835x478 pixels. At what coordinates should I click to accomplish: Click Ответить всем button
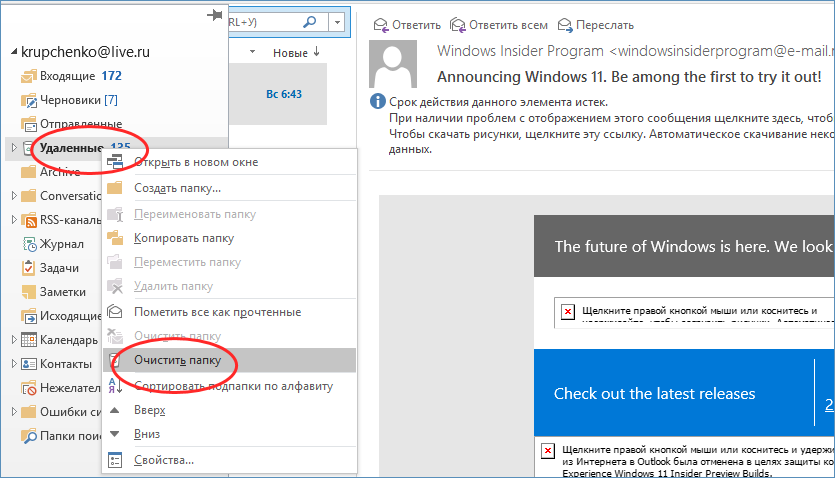pos(499,25)
